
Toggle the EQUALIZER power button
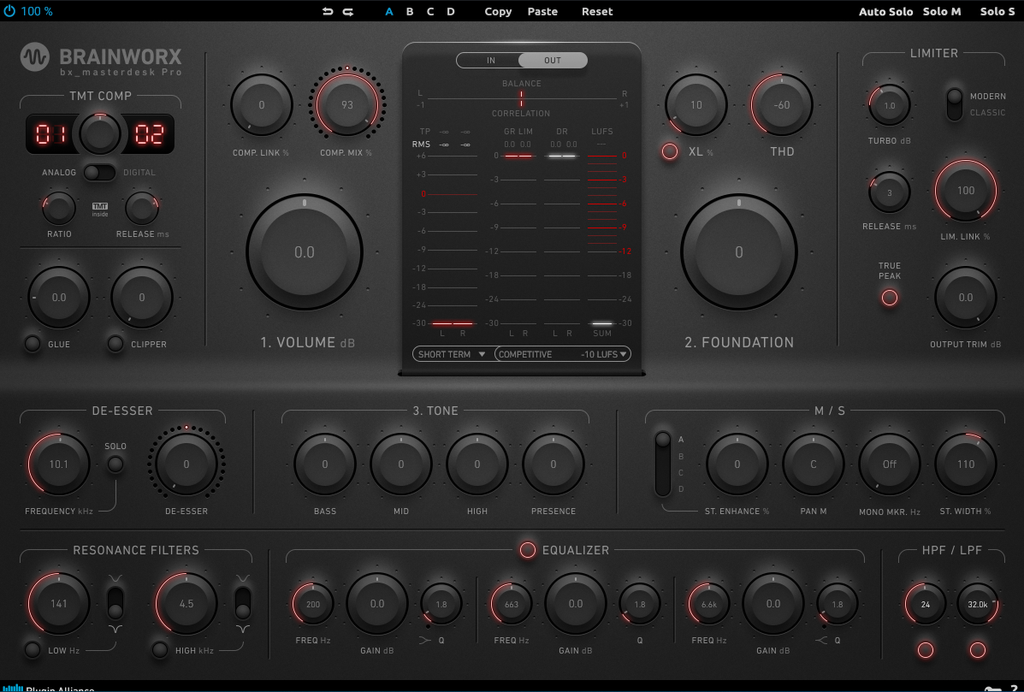tap(528, 550)
